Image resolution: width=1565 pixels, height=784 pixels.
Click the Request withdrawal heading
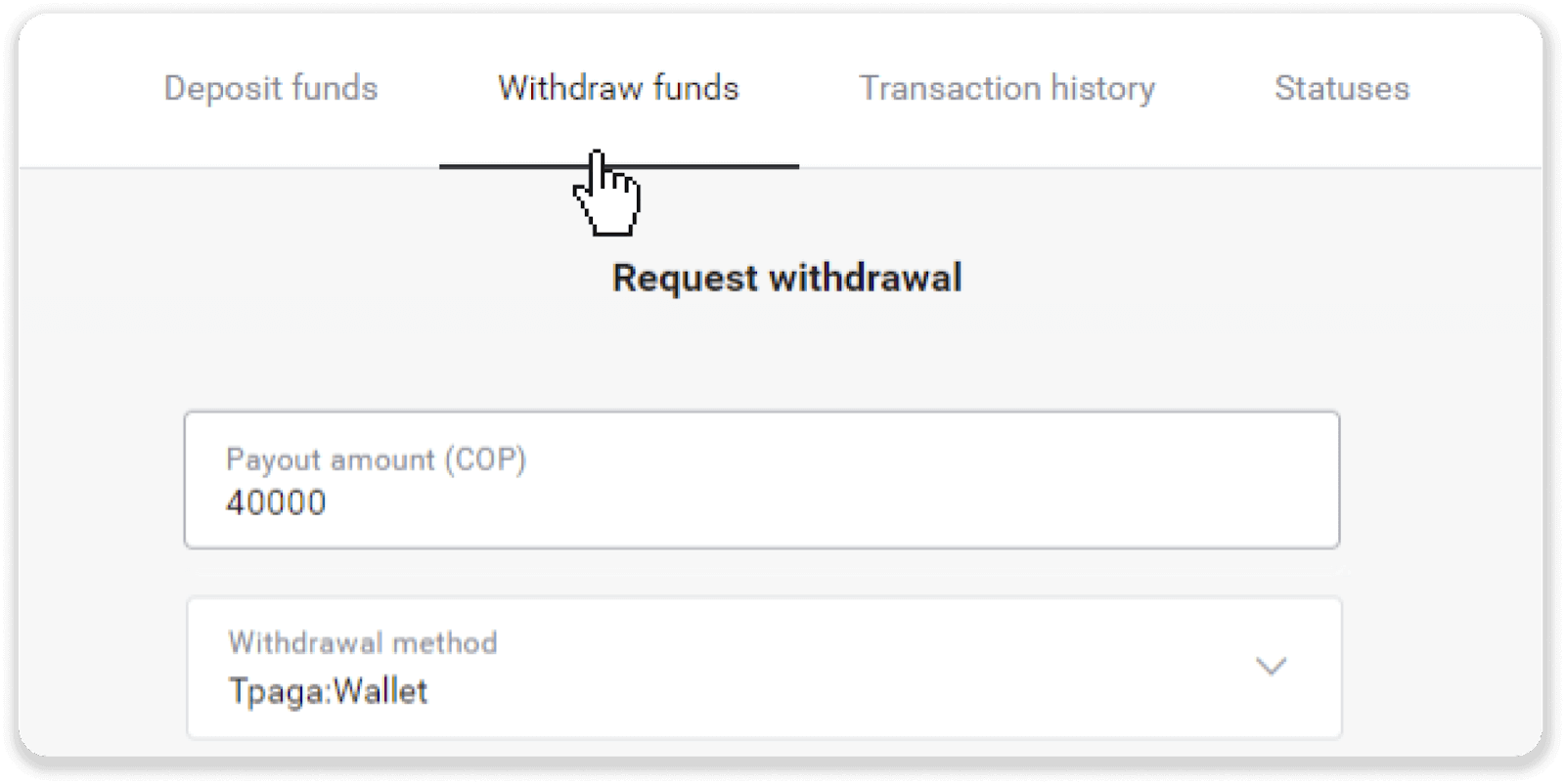785,278
